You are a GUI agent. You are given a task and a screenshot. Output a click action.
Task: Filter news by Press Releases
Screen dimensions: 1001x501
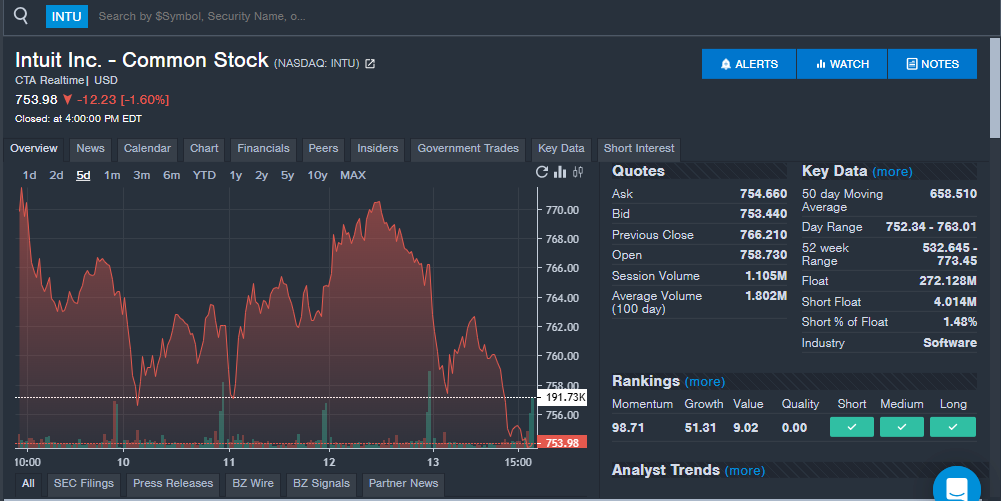[173, 484]
